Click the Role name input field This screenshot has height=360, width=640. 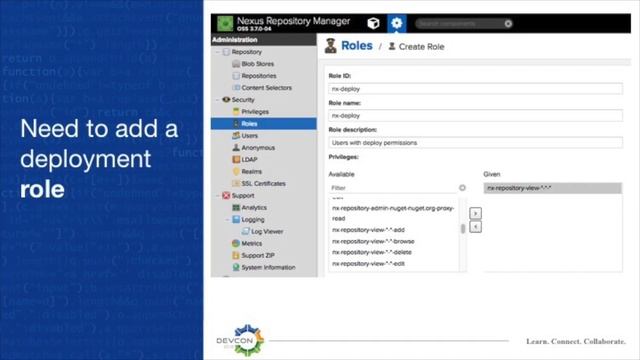476,116
